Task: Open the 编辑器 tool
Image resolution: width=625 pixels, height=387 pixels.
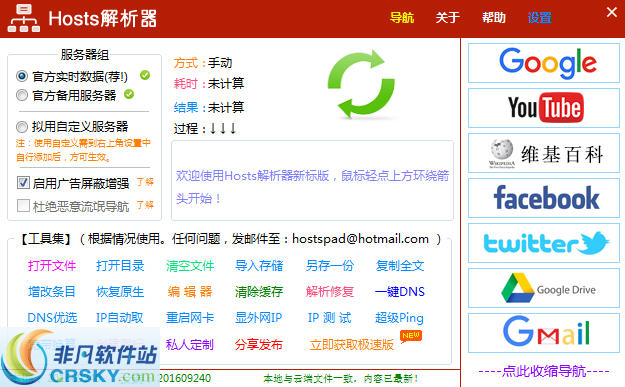Action: [190, 292]
